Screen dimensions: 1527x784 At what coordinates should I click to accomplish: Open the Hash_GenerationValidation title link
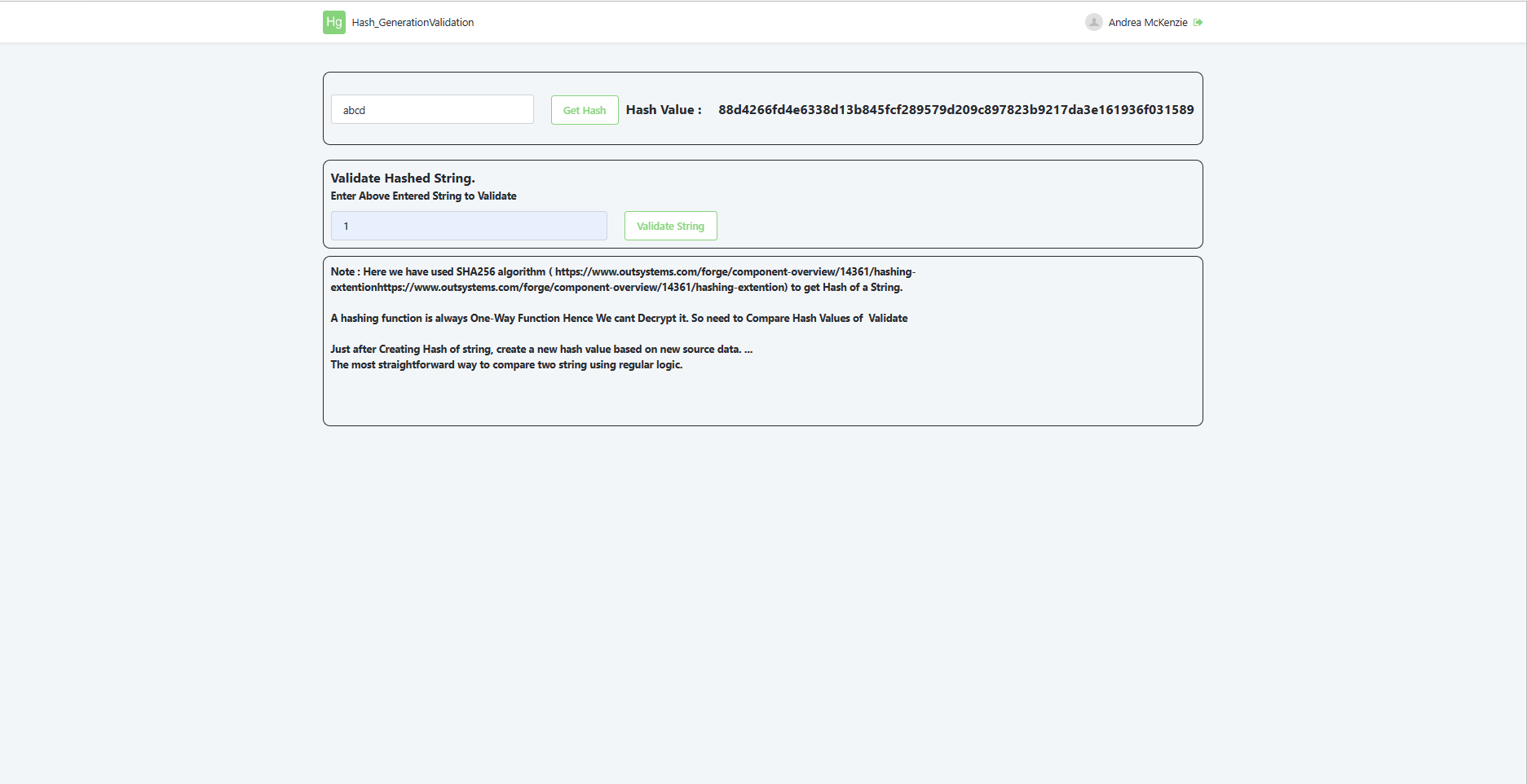click(413, 23)
